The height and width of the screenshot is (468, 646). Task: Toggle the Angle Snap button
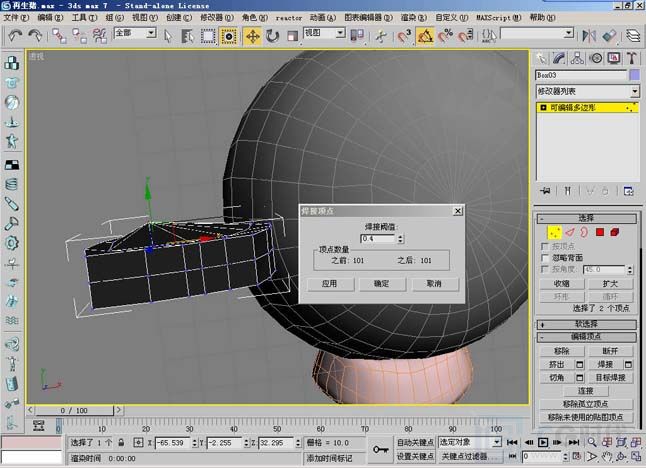(425, 36)
